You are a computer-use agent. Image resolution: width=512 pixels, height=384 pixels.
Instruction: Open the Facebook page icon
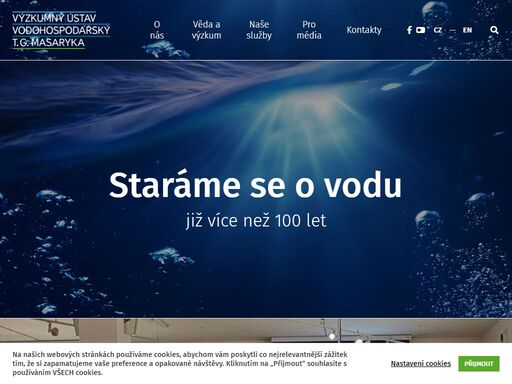409,30
